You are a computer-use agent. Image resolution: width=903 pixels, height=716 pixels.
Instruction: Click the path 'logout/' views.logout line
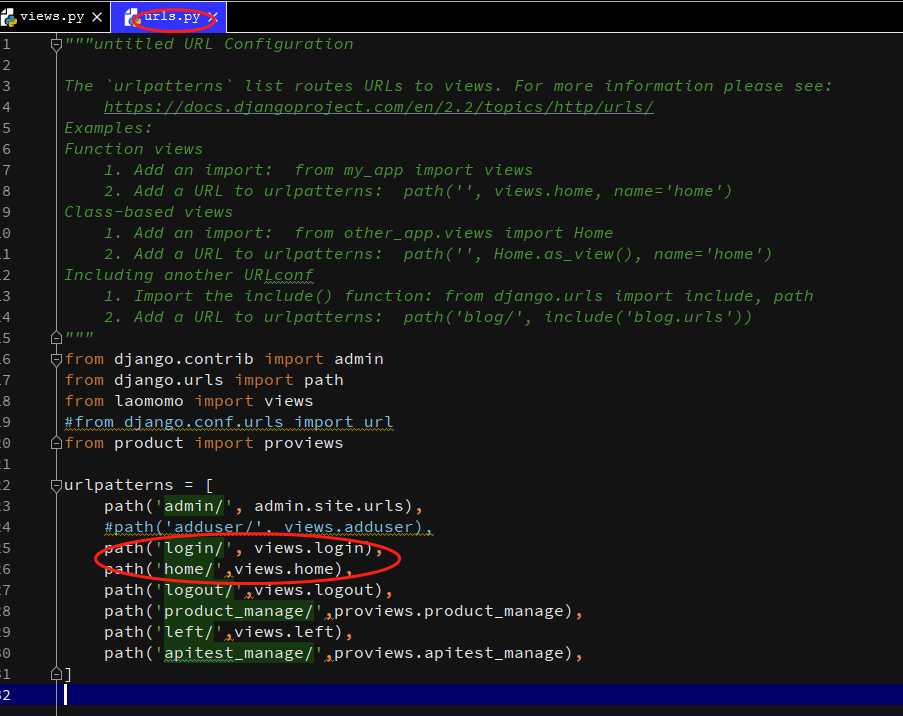(248, 590)
